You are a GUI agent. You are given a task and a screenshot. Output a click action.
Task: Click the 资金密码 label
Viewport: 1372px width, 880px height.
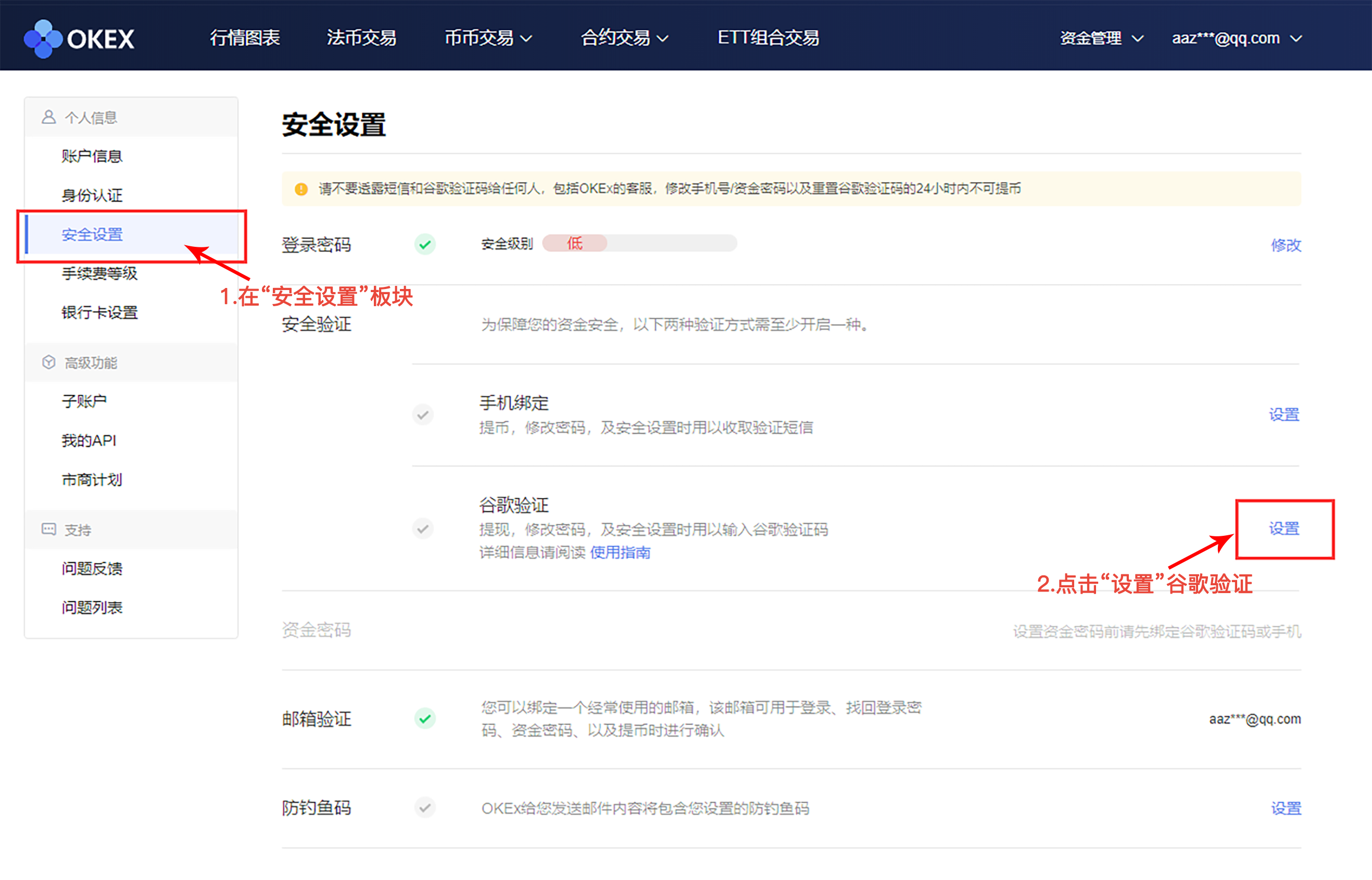pyautogui.click(x=317, y=630)
